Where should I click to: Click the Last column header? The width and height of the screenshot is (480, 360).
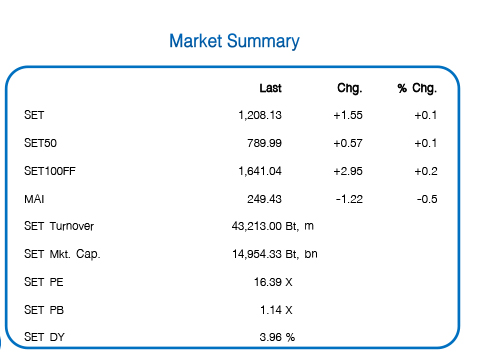click(x=271, y=88)
